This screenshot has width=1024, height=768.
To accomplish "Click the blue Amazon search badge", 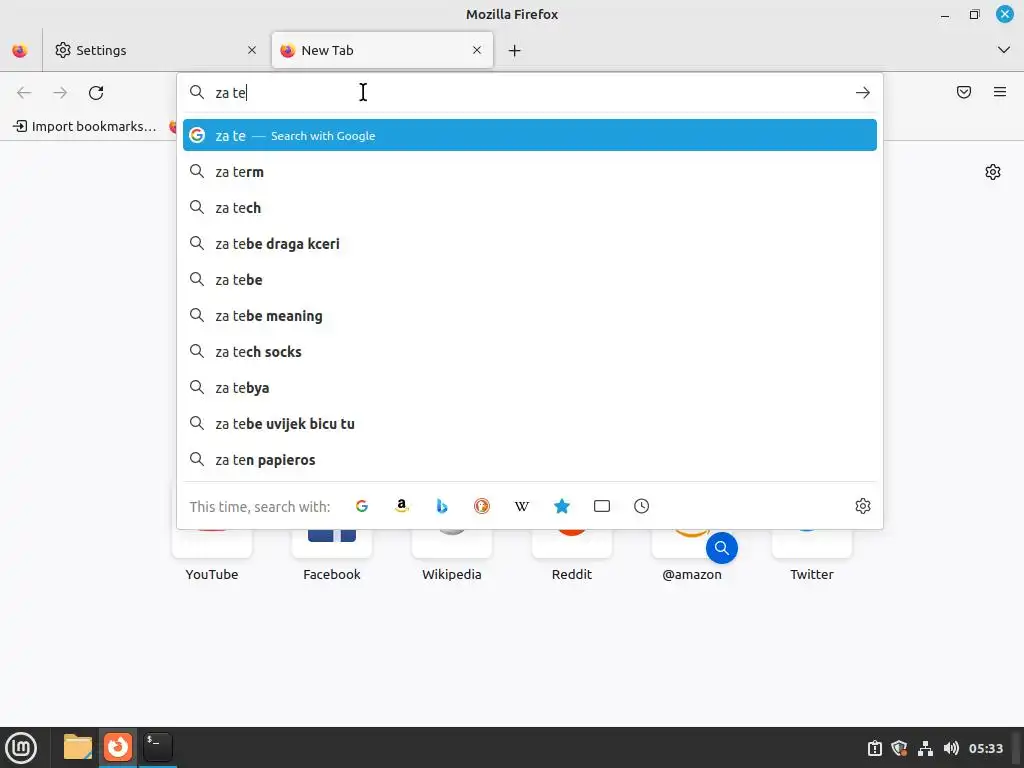I will pos(722,548).
